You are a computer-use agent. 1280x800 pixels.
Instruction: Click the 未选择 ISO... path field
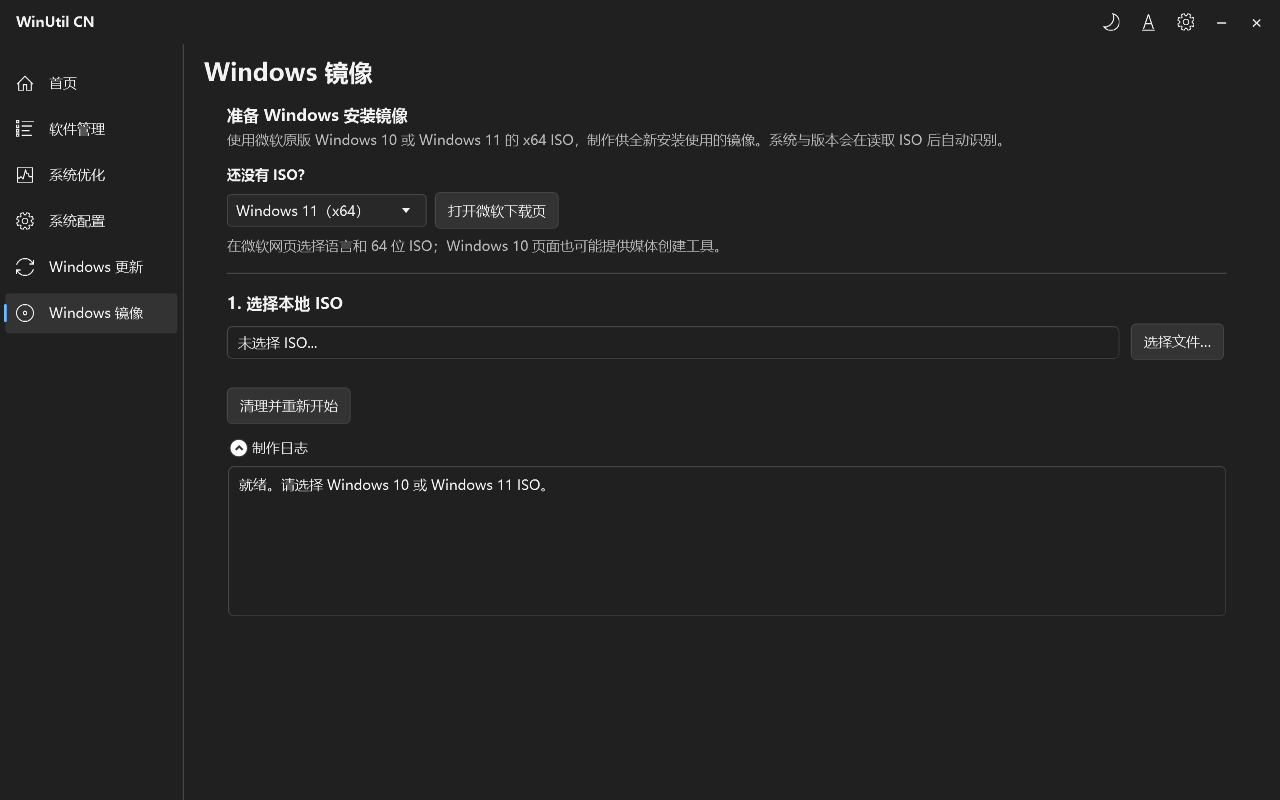pos(673,342)
